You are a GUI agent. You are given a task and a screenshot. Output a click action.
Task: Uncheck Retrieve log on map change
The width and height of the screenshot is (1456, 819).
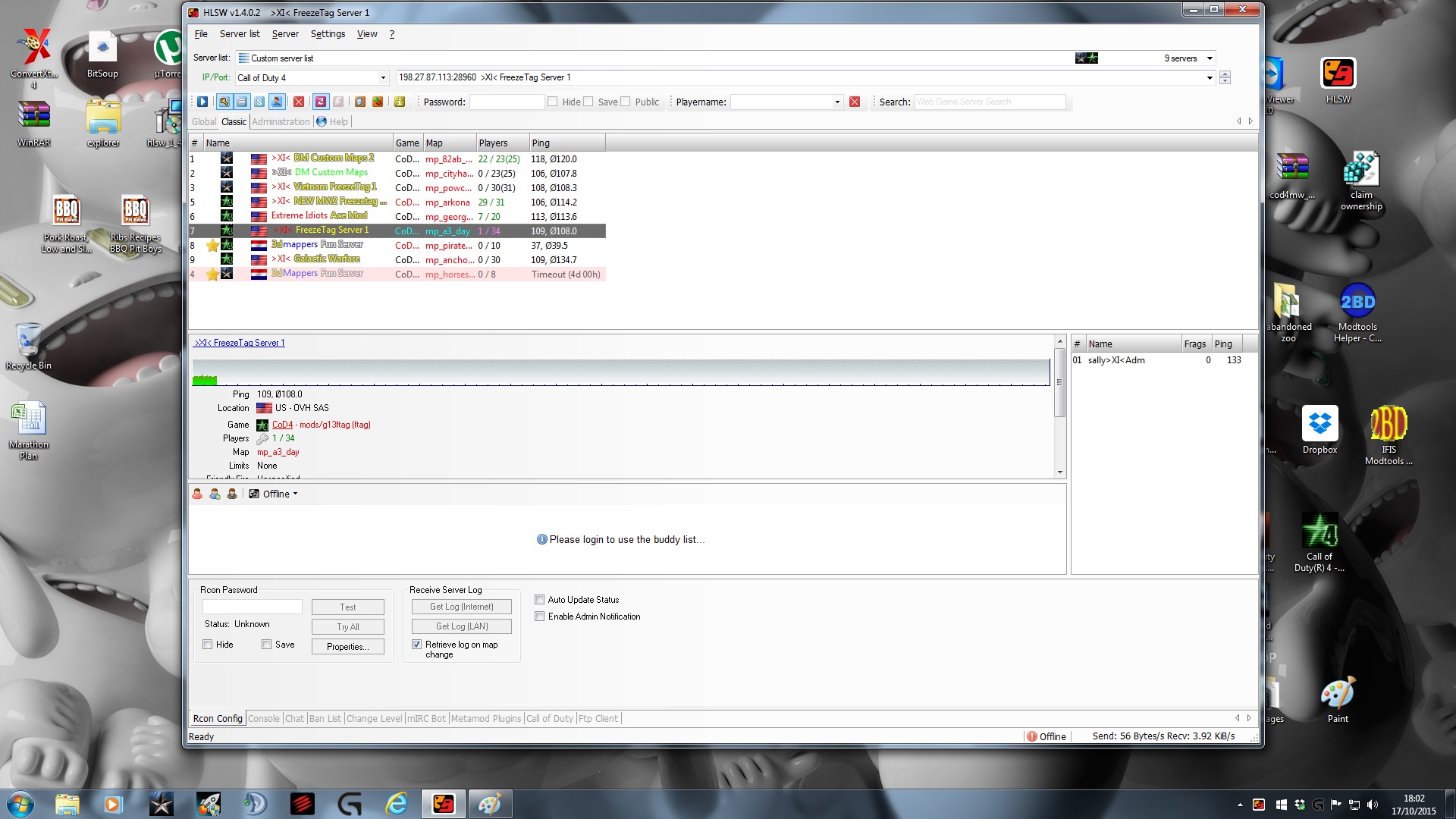416,645
